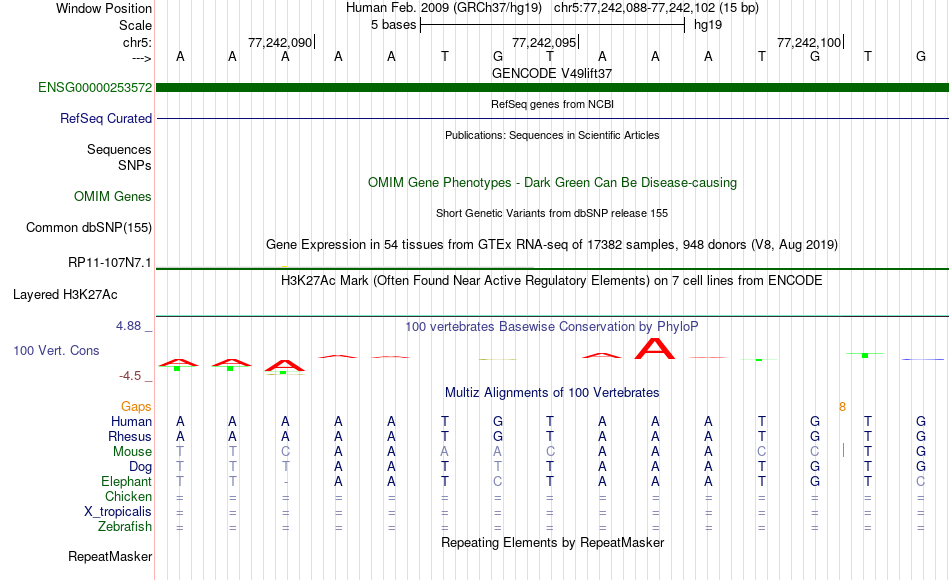
Task: Click Basewise Conservation by PhyloP title
Action: (x=552, y=326)
